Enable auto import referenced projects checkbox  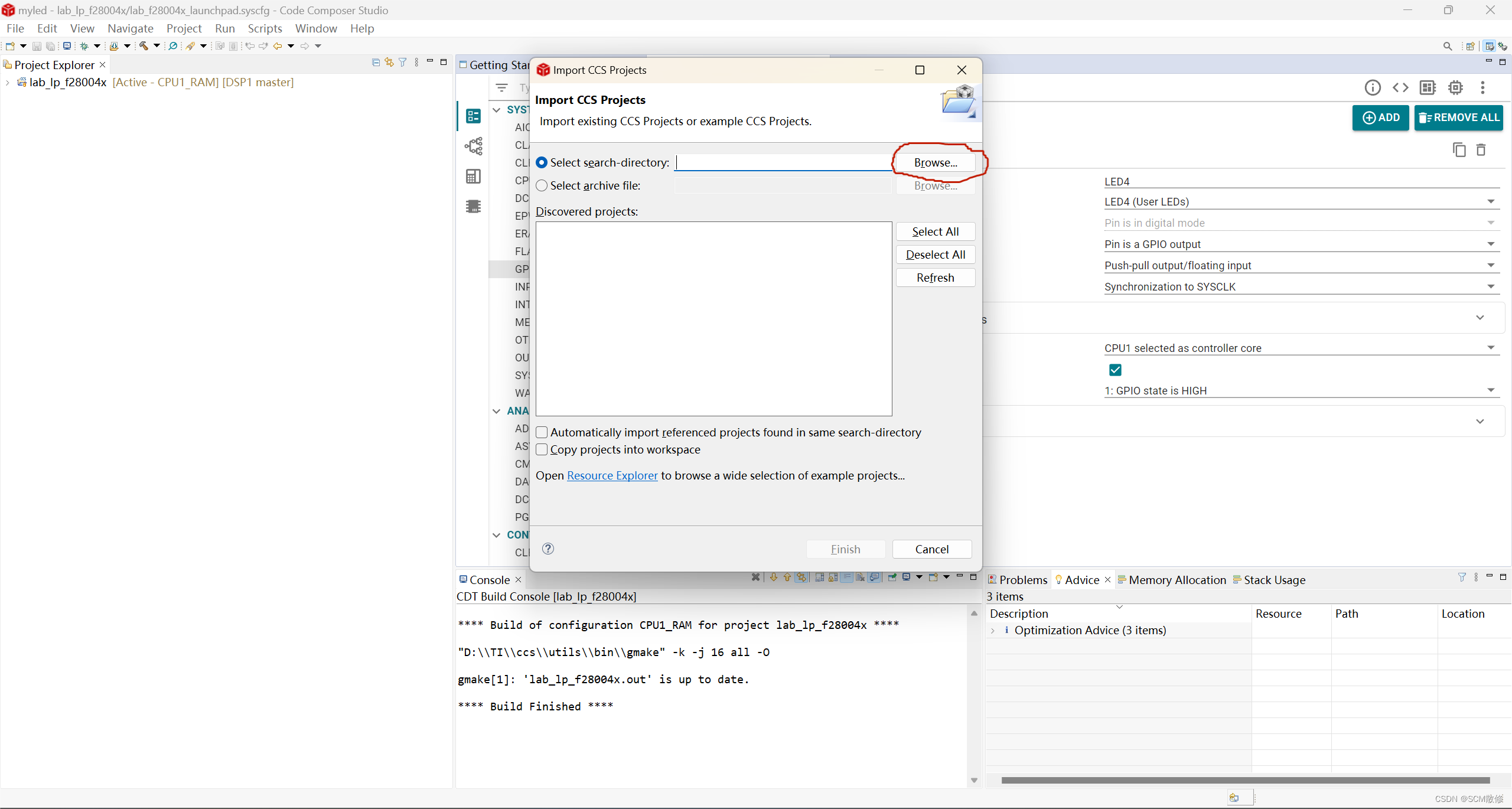click(x=542, y=432)
